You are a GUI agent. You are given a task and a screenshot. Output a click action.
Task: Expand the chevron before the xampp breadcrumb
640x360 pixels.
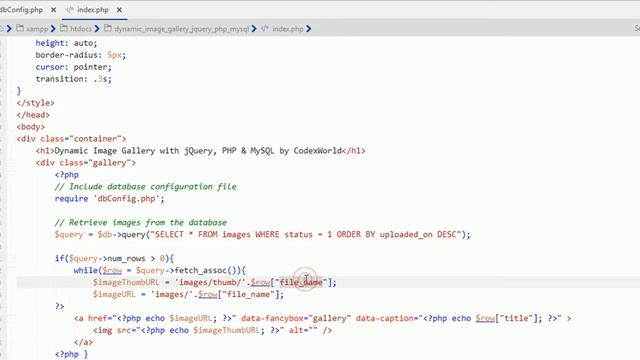pyautogui.click(x=9, y=29)
